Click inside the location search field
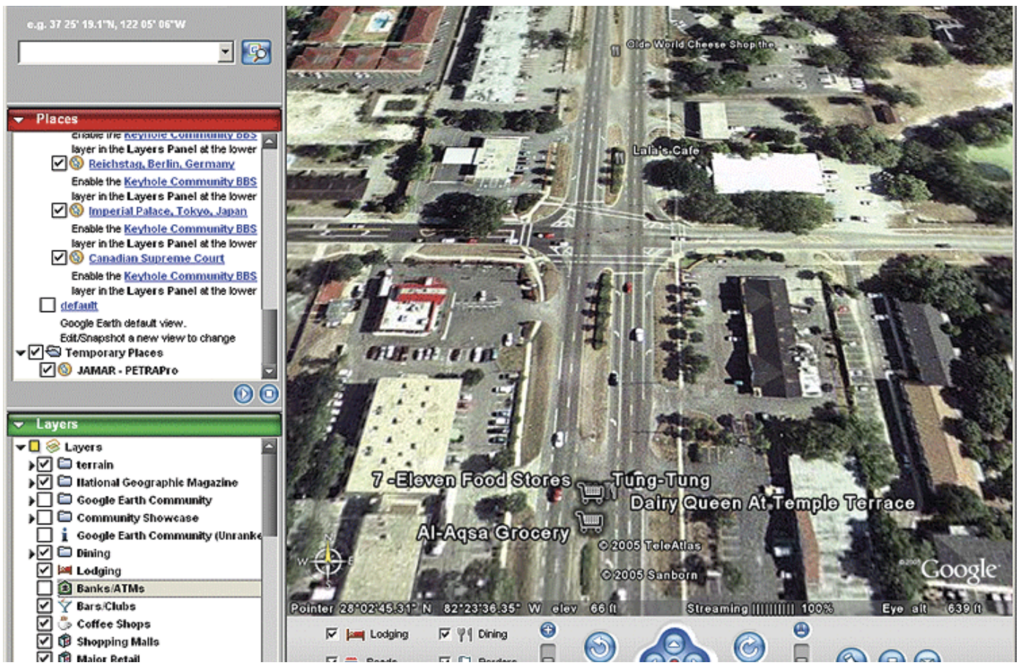The image size is (1024, 668). 119,52
